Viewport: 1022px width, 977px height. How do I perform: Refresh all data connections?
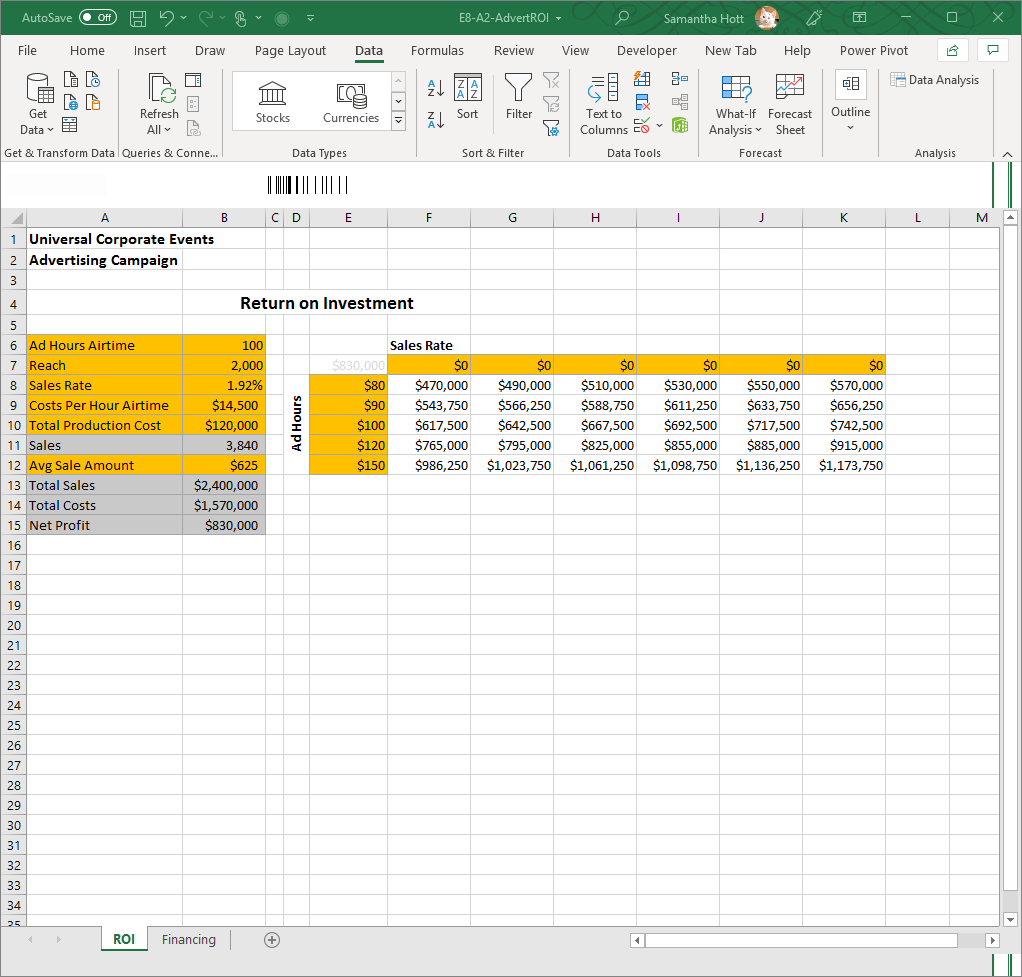[x=158, y=101]
